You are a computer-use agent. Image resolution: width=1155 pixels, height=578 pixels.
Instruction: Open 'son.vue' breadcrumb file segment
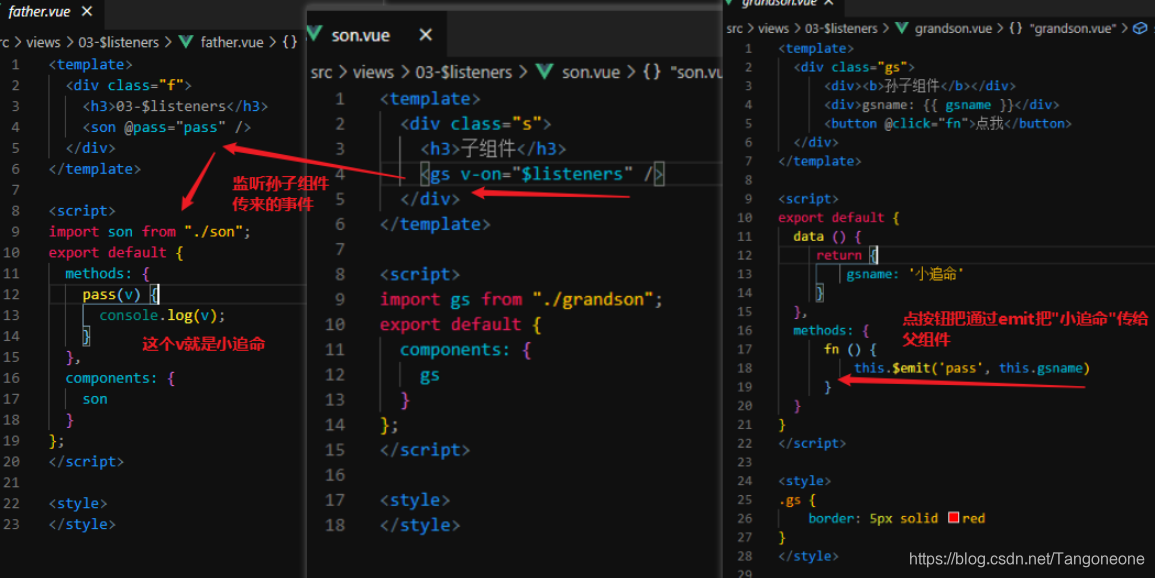(x=591, y=72)
